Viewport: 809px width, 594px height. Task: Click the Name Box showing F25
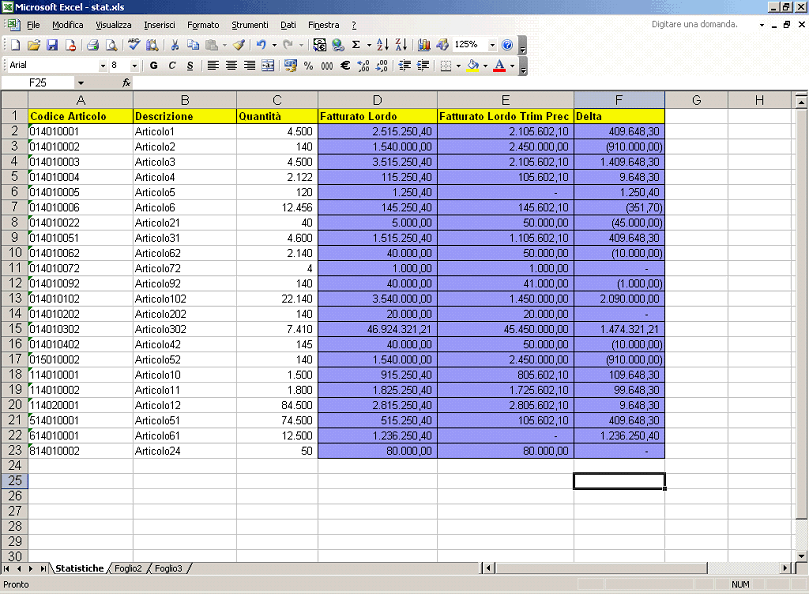(38, 83)
